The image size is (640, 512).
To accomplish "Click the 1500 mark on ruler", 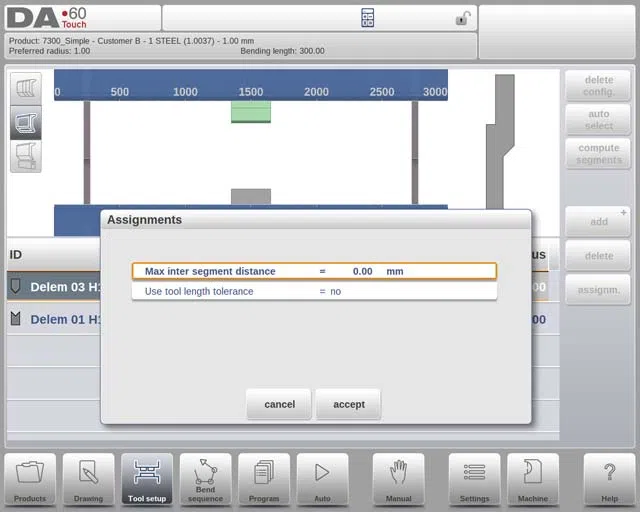I will point(251,91).
